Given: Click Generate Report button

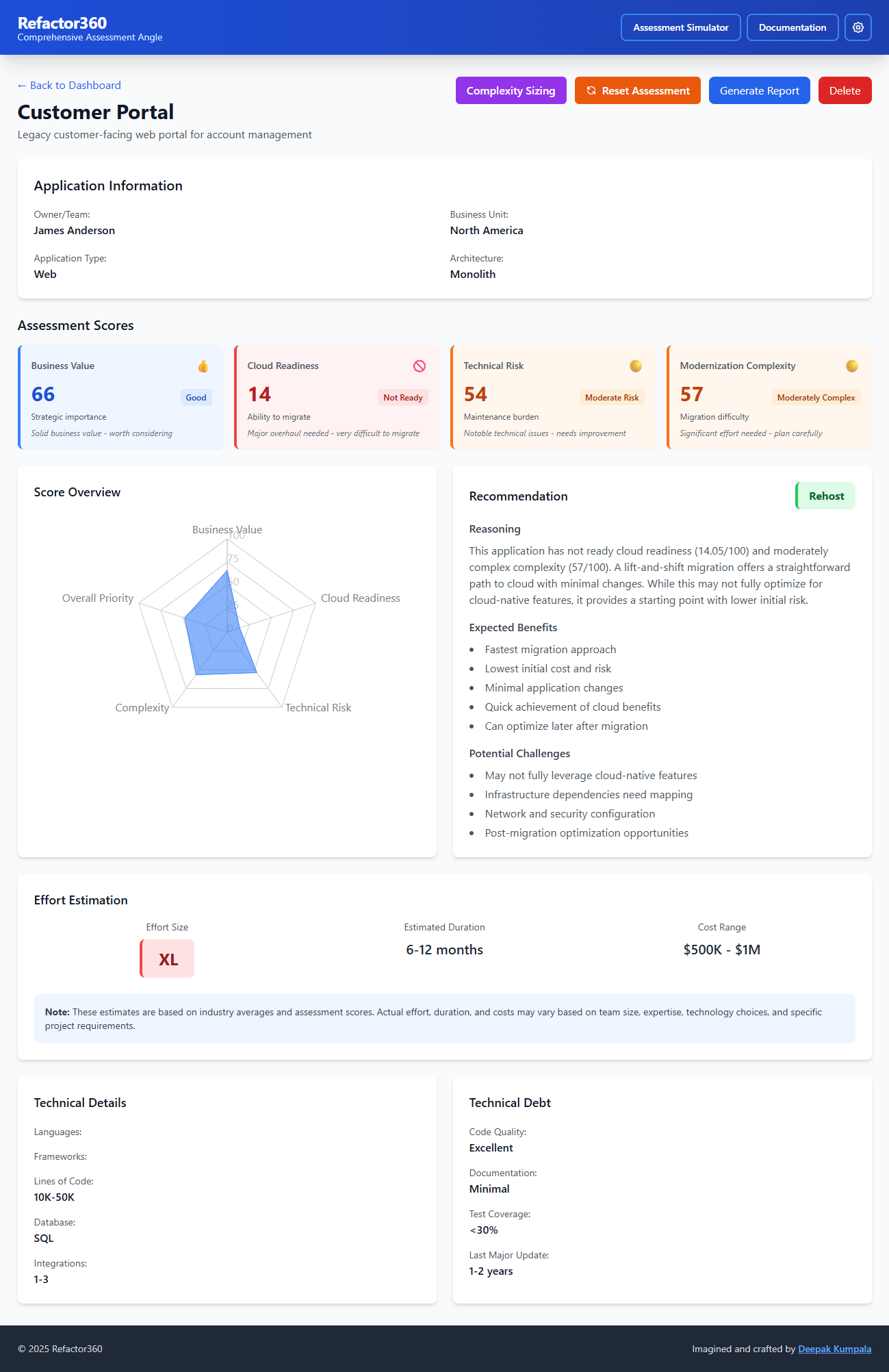Looking at the screenshot, I should click(x=759, y=90).
